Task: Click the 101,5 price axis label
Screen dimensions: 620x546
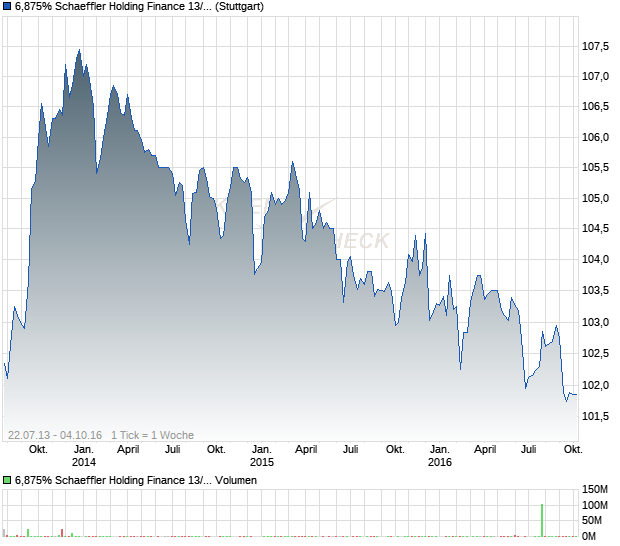Action: click(595, 416)
